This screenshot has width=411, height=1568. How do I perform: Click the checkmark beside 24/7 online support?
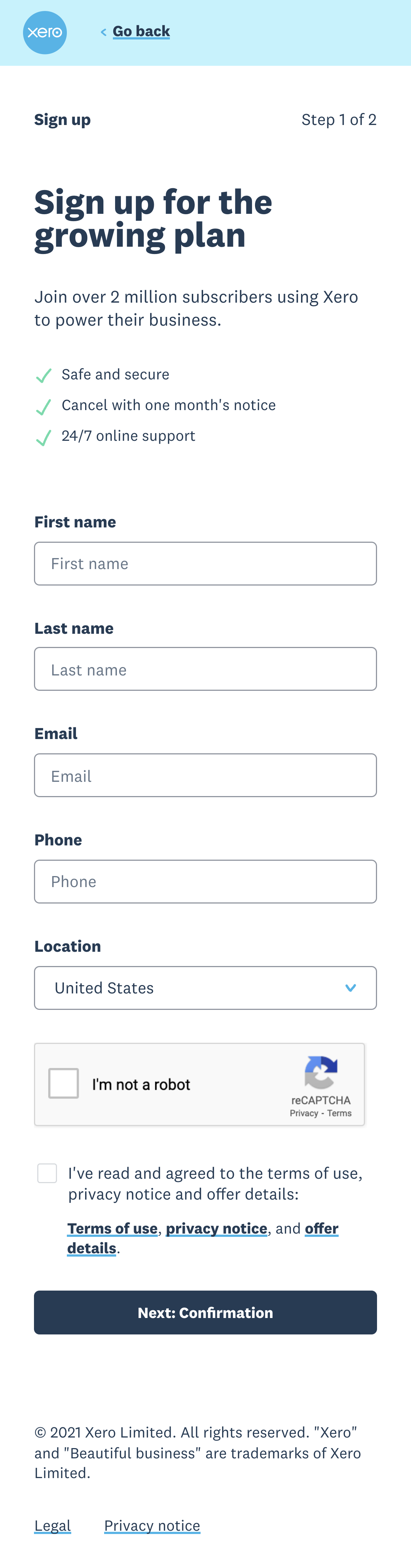click(x=43, y=437)
